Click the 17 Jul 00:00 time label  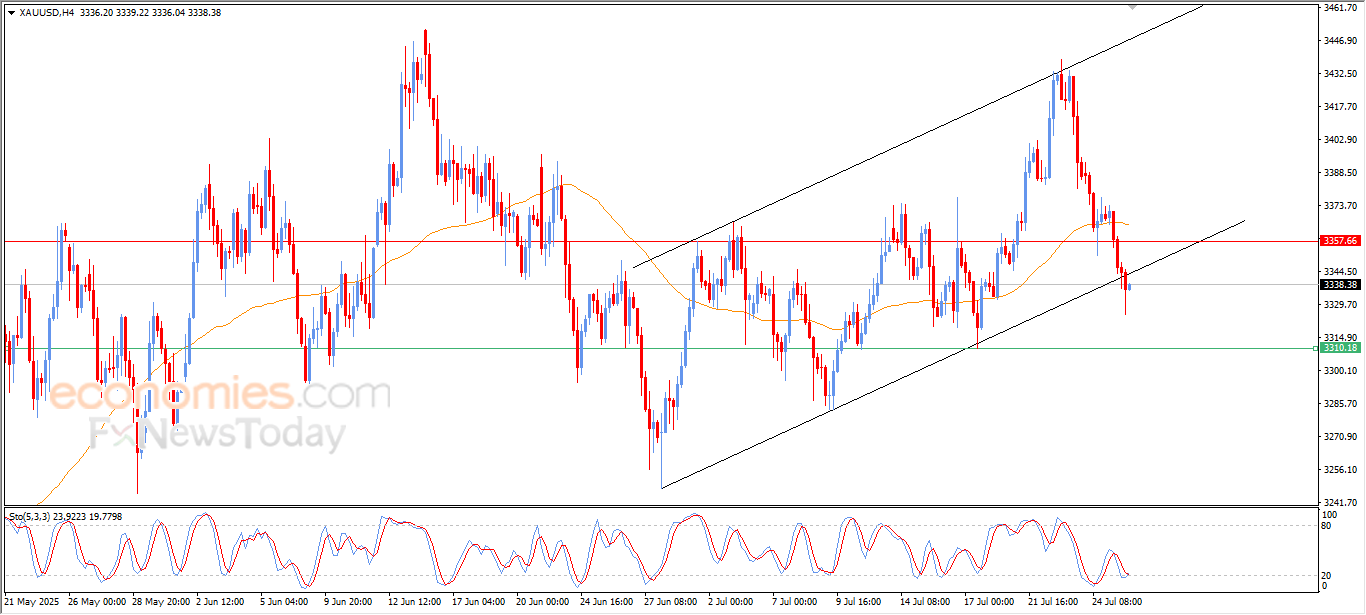[x=990, y=602]
